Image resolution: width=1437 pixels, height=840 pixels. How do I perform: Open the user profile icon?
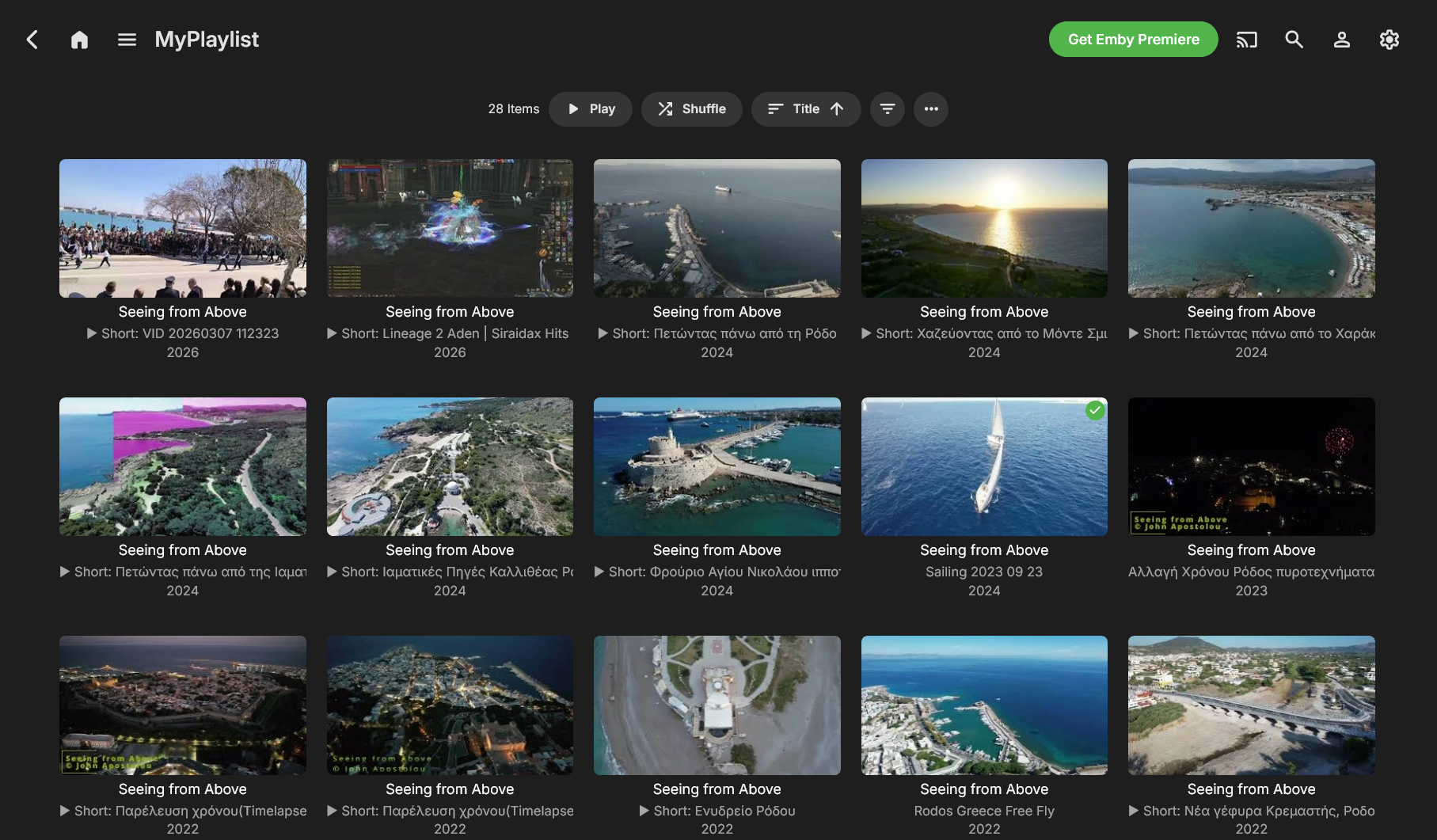[1341, 40]
